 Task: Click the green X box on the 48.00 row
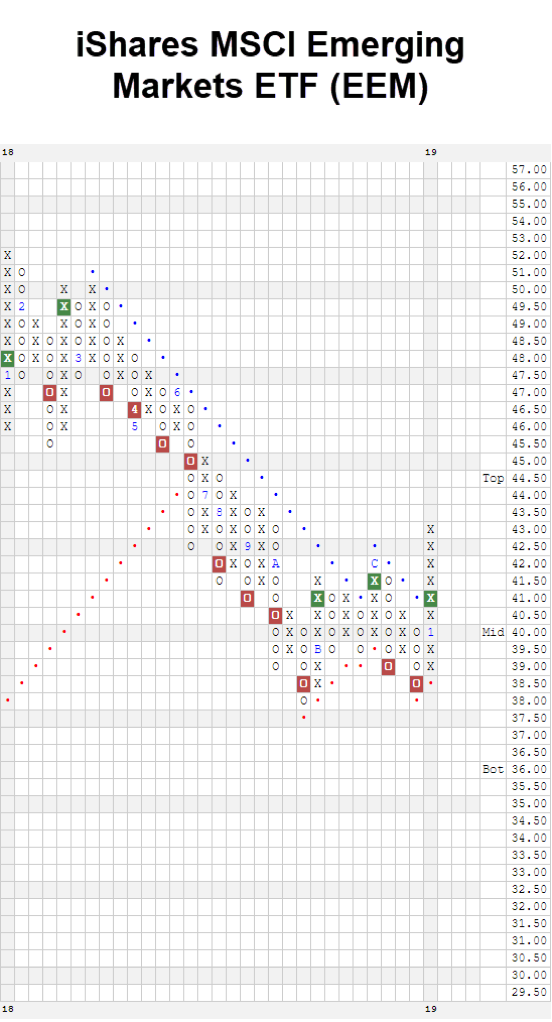click(x=7, y=358)
